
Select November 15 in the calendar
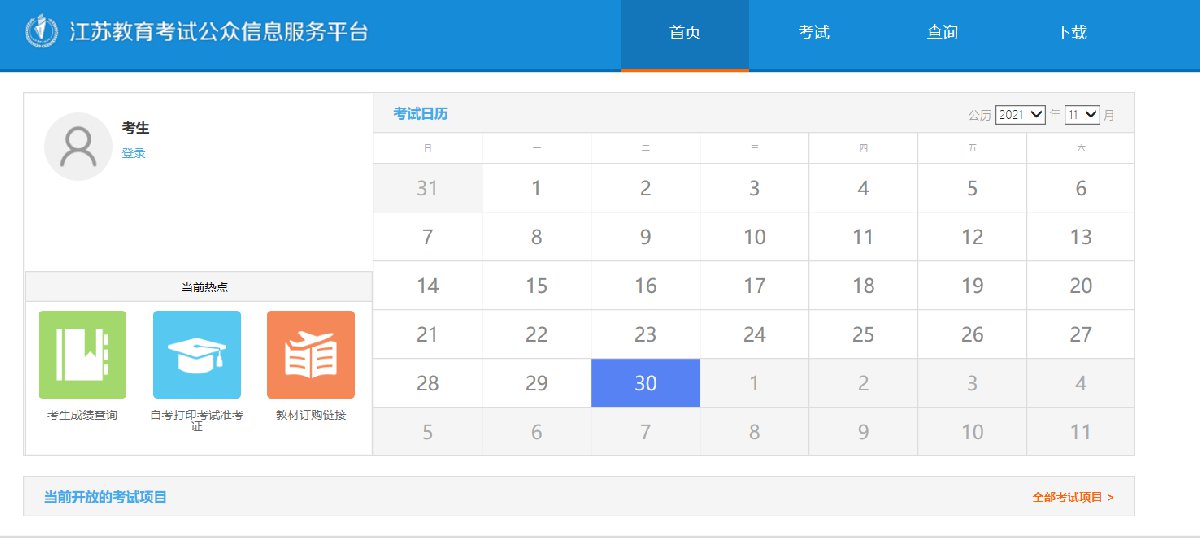click(536, 286)
